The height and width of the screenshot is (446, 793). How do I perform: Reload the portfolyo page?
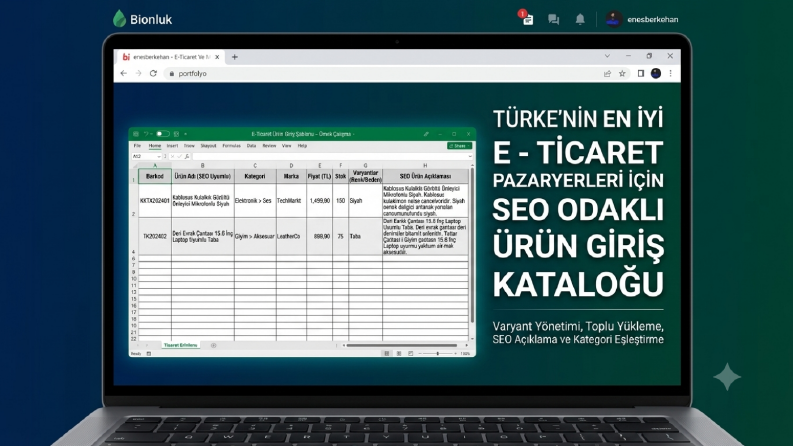tap(153, 73)
